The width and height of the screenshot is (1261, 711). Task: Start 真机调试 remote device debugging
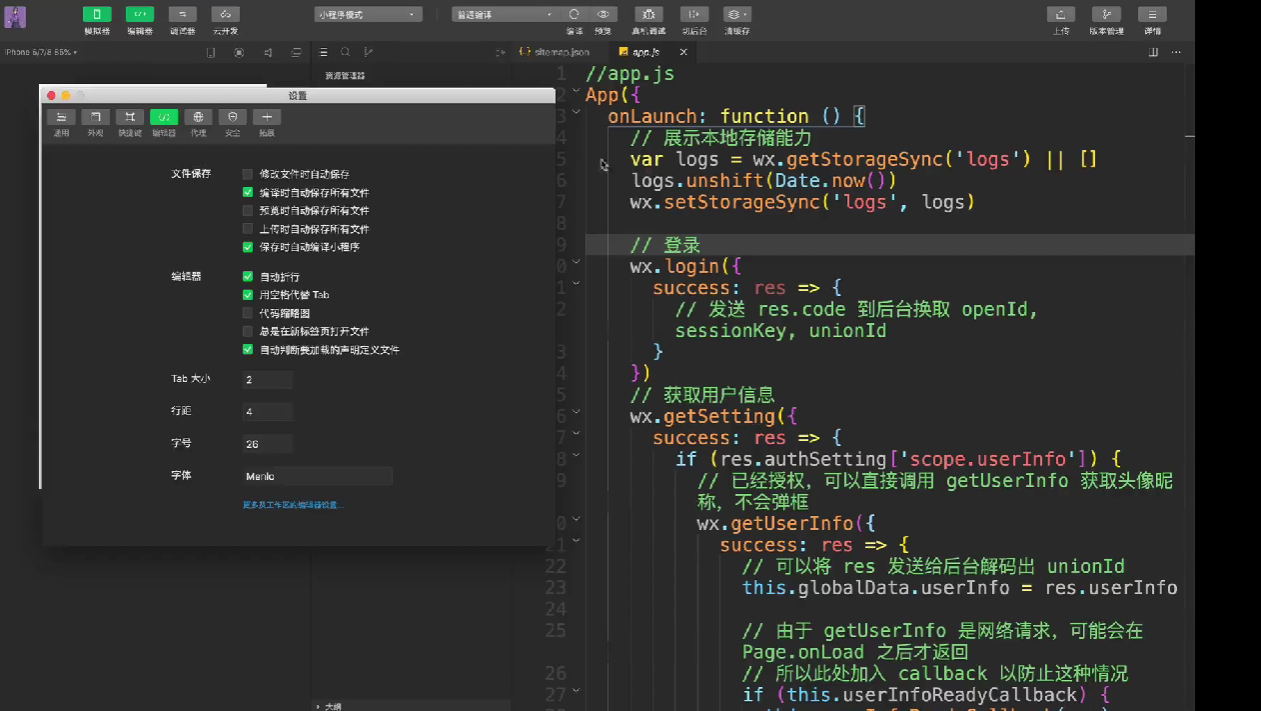pyautogui.click(x=648, y=15)
